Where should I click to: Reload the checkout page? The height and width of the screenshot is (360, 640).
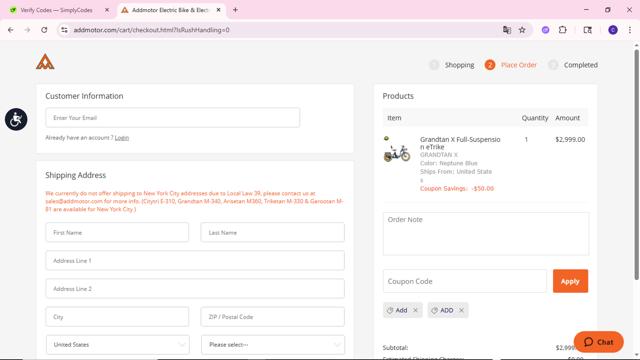pyautogui.click(x=44, y=30)
